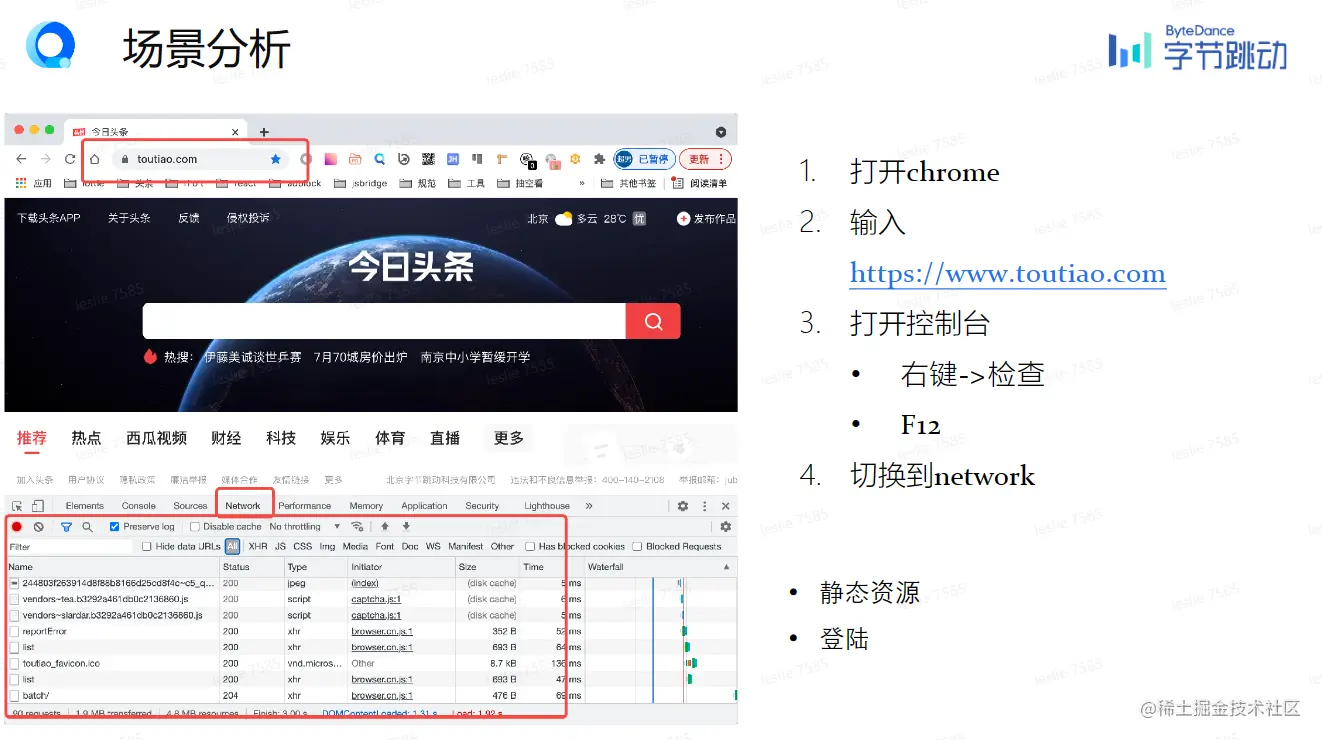Click the browser back arrow
Screen dimensions: 1322x740
point(21,159)
